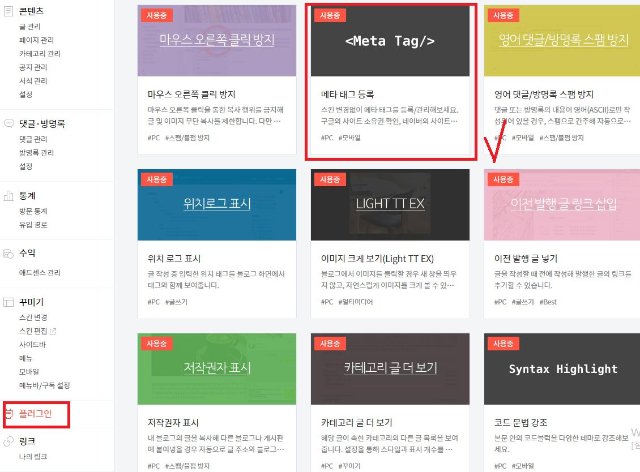
Task: Open 카테고리 글 더 보기 brown thumbnail
Action: click(390, 369)
